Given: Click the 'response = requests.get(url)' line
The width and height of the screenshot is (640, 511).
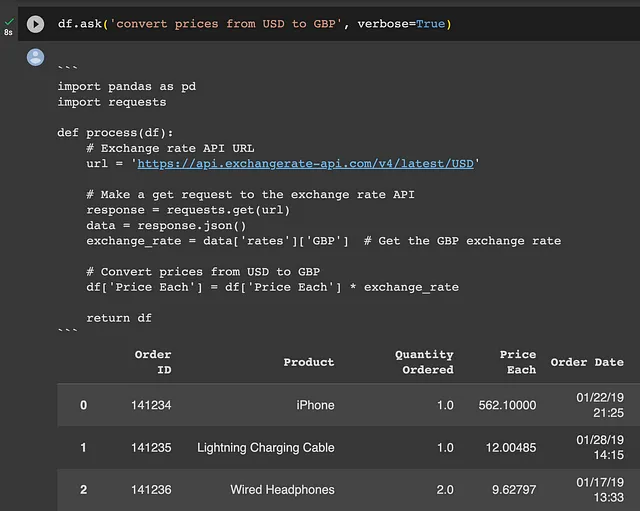Looking at the screenshot, I should [x=188, y=210].
